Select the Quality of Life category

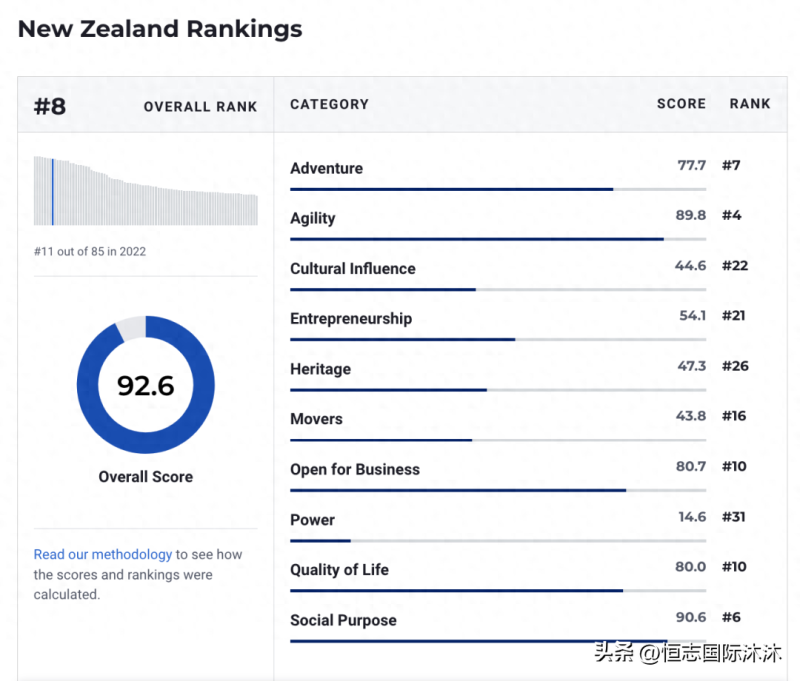[339, 570]
